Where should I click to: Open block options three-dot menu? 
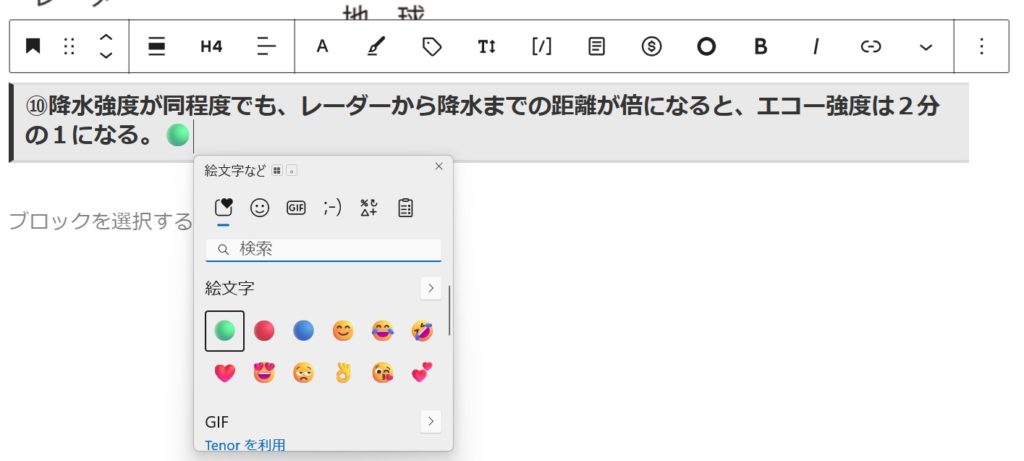[x=982, y=46]
